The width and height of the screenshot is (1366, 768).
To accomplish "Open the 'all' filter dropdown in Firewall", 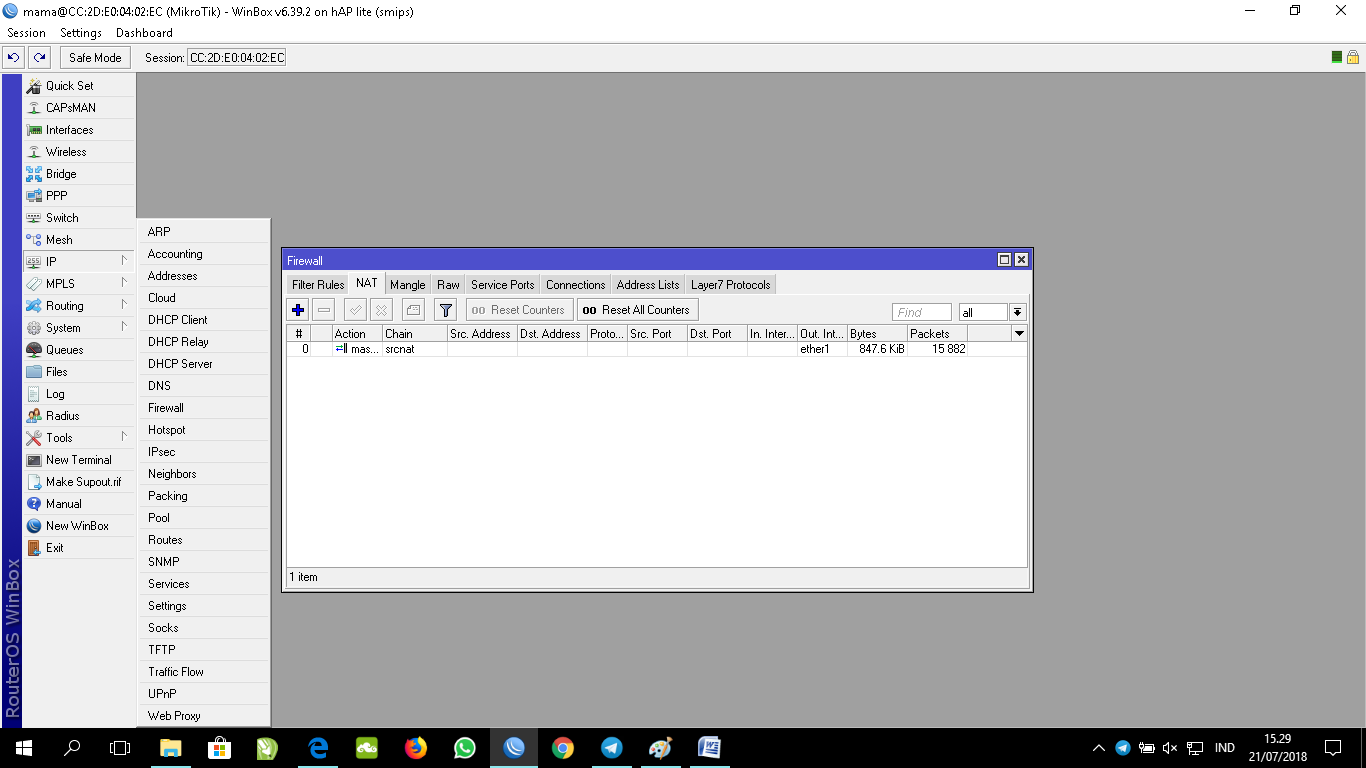I will pyautogui.click(x=1018, y=312).
